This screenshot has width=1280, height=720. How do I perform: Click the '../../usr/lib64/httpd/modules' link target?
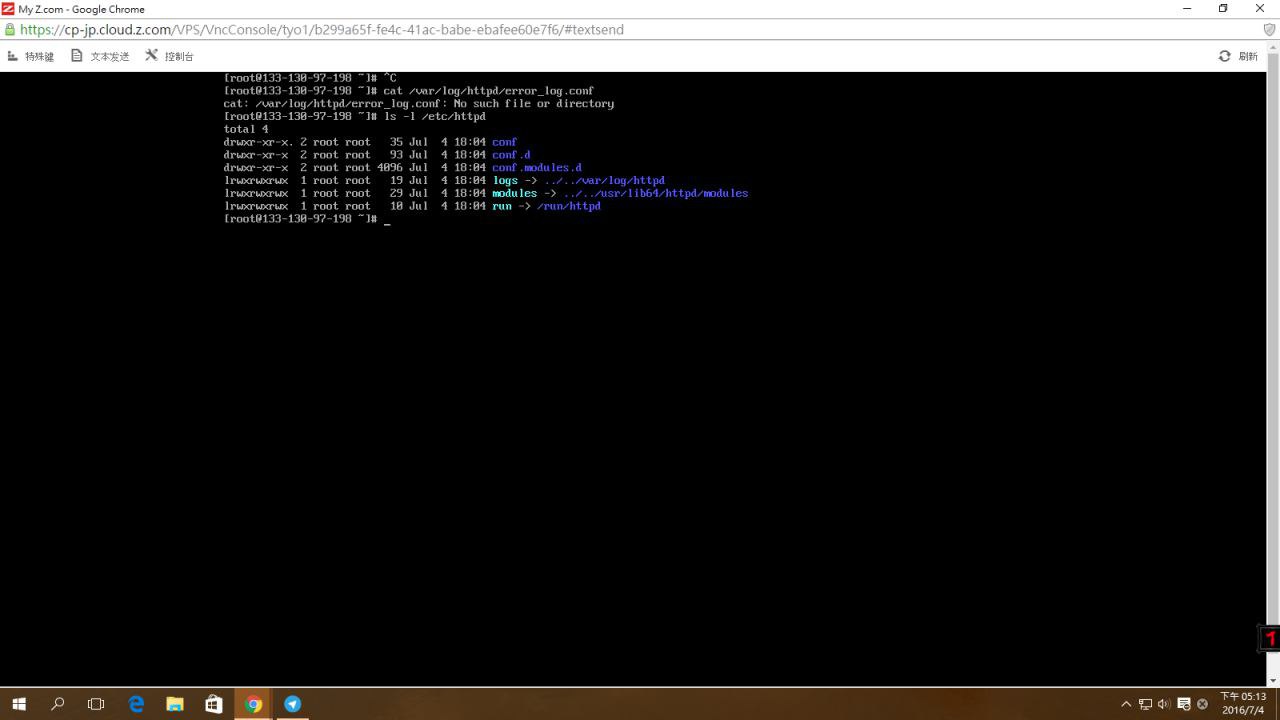655,193
